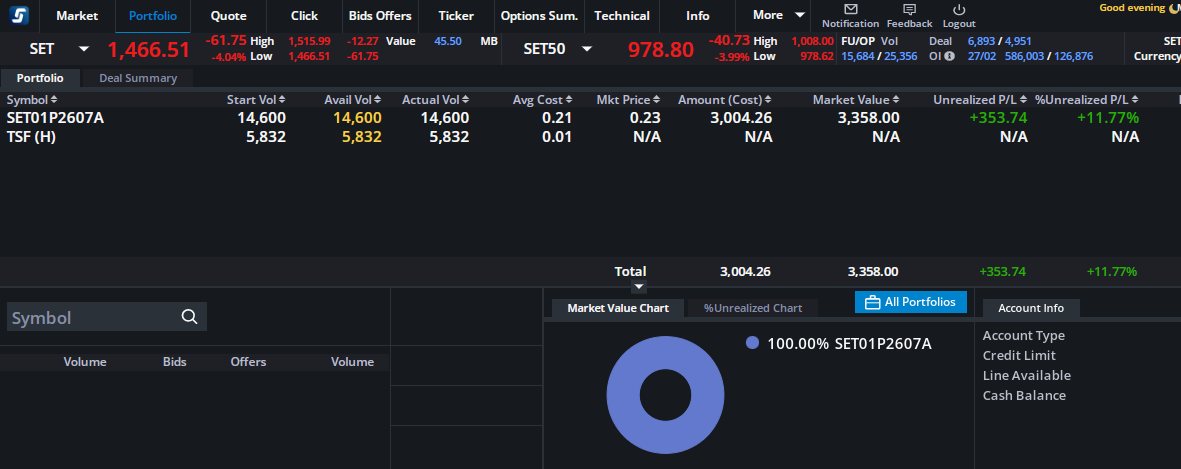Click the FU/OP label
This screenshot has height=469, width=1181.
pos(858,41)
